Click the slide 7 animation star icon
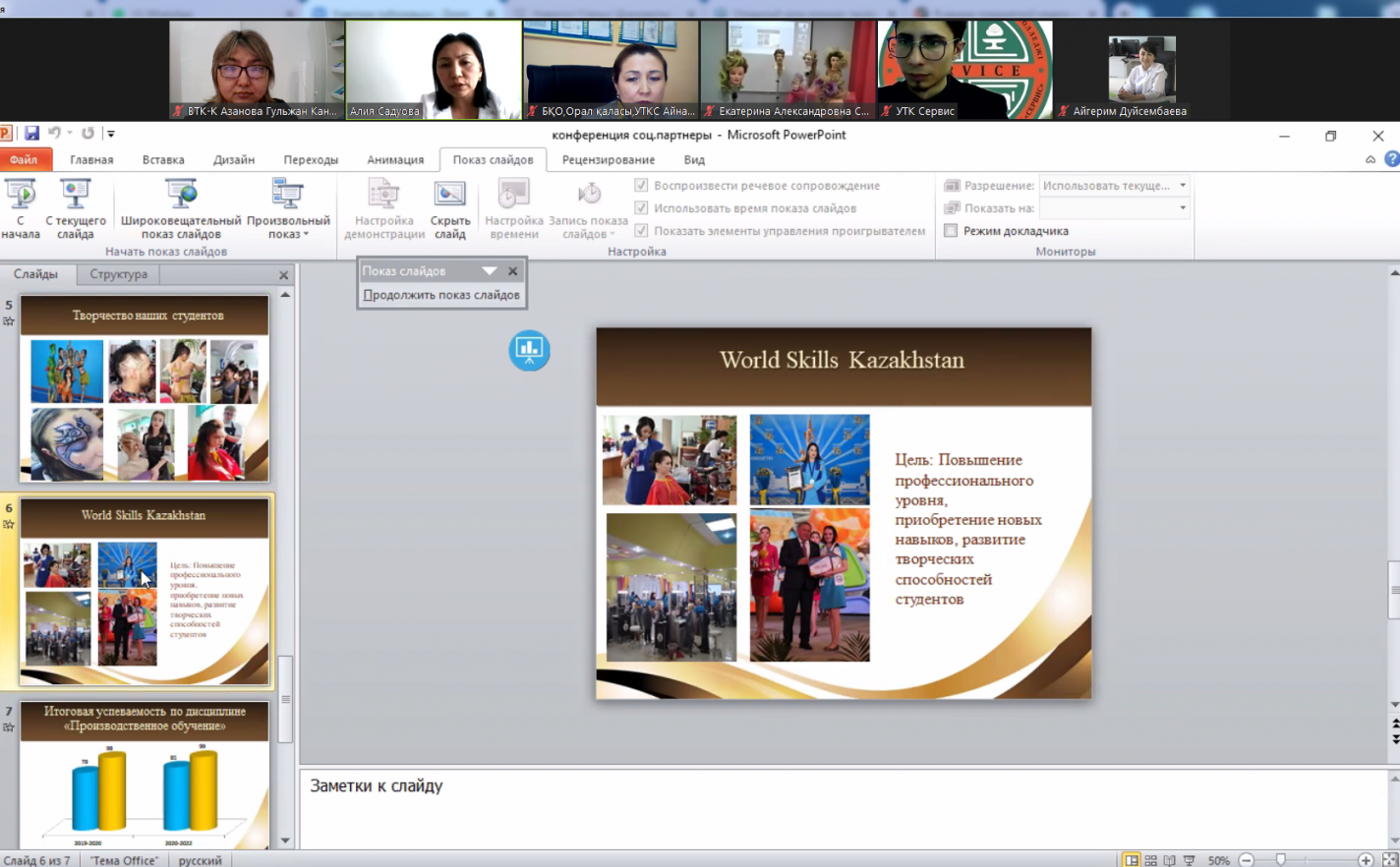1400x867 pixels. (x=9, y=727)
